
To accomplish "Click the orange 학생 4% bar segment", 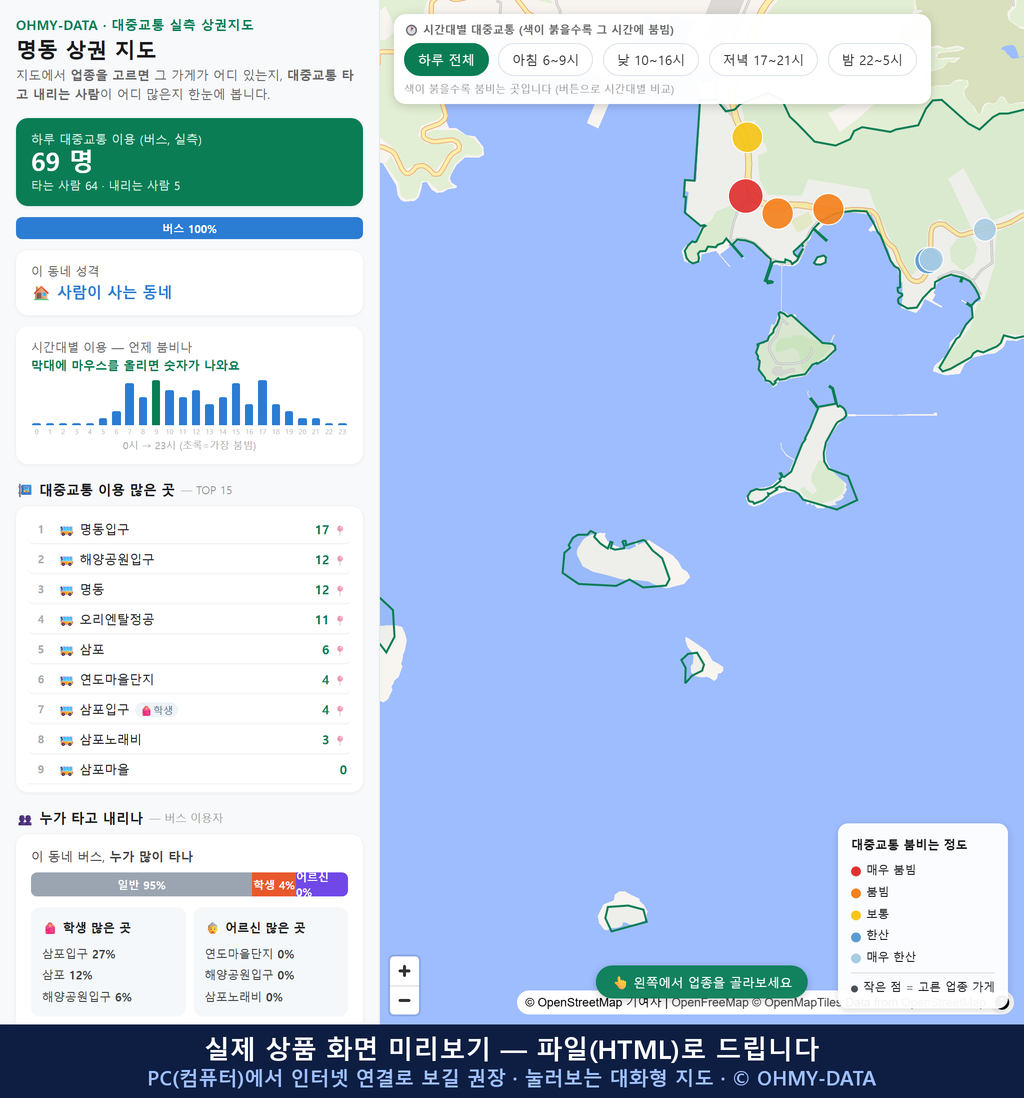I will pyautogui.click(x=274, y=884).
